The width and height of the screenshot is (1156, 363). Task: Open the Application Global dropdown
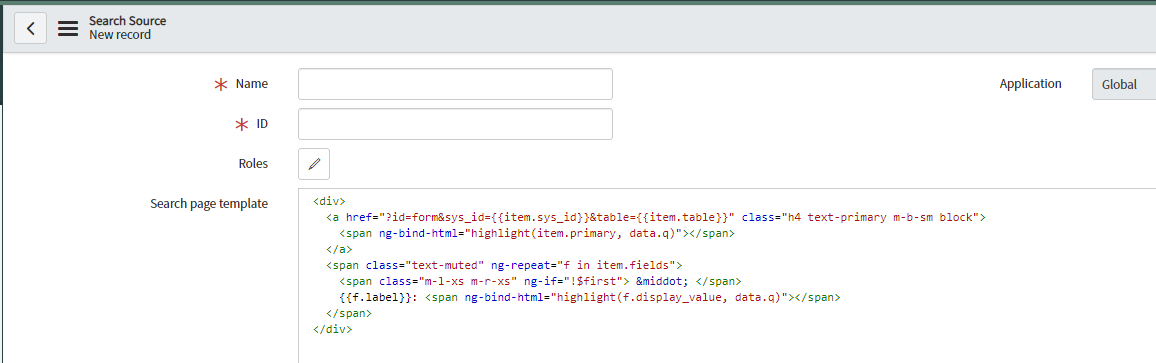1124,84
